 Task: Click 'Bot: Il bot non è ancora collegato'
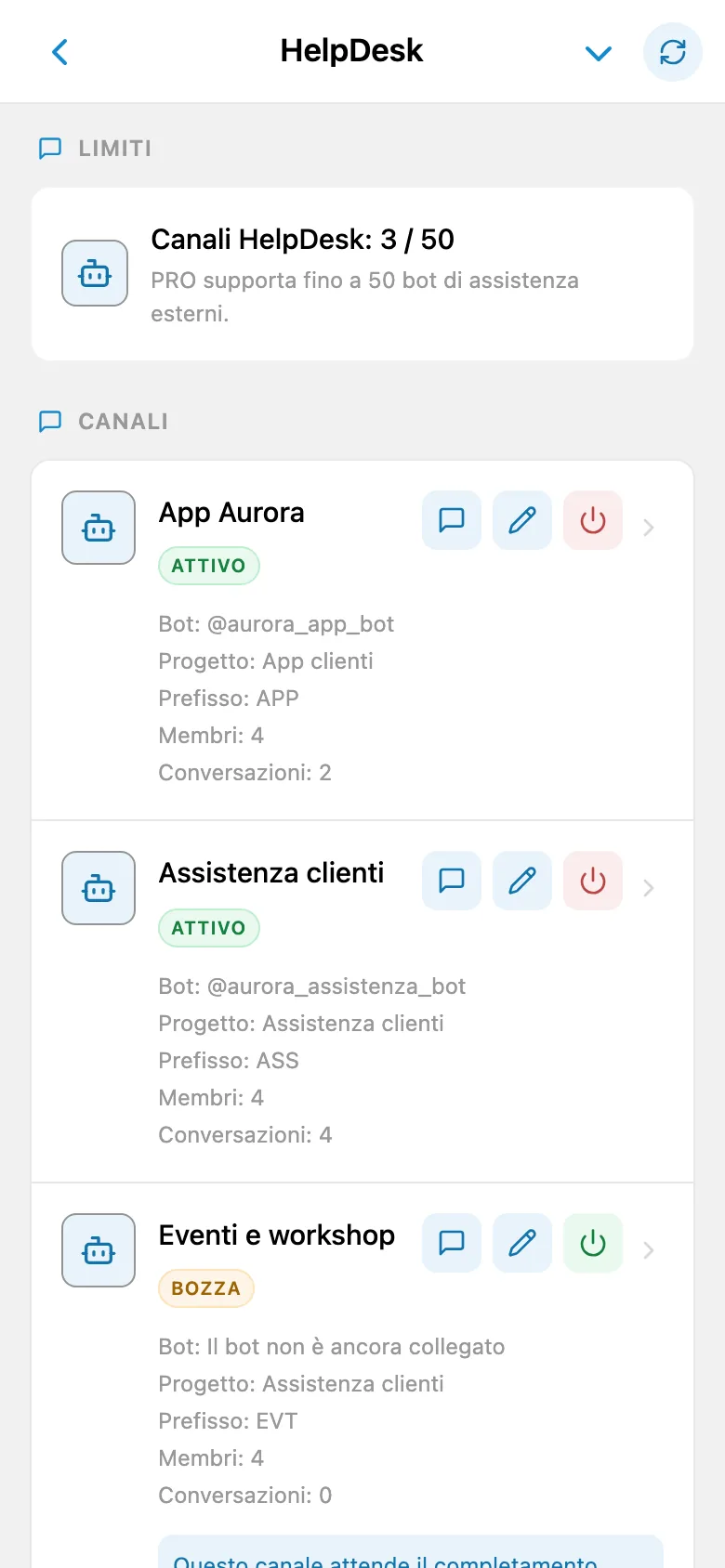[332, 1347]
